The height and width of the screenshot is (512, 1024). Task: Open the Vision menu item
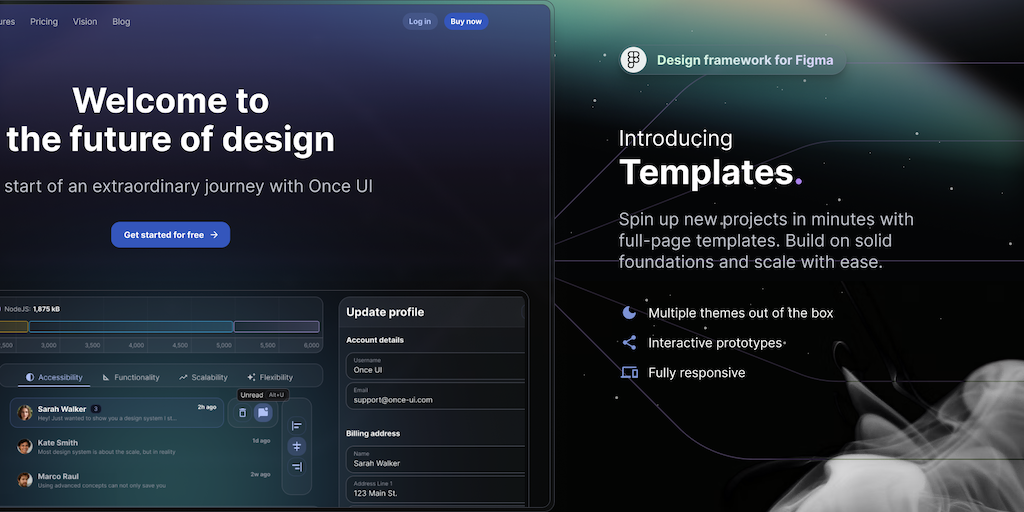[x=85, y=22]
